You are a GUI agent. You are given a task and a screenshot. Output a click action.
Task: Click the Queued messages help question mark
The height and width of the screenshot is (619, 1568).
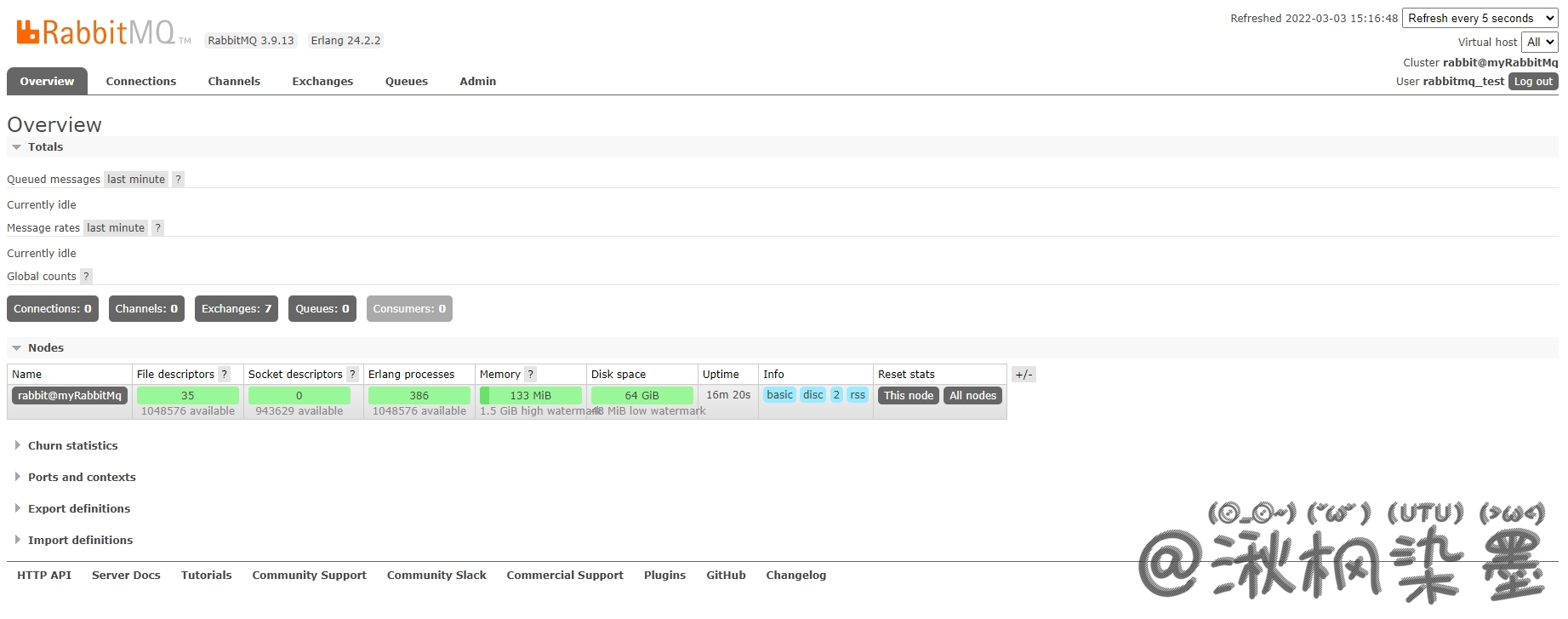[178, 180]
